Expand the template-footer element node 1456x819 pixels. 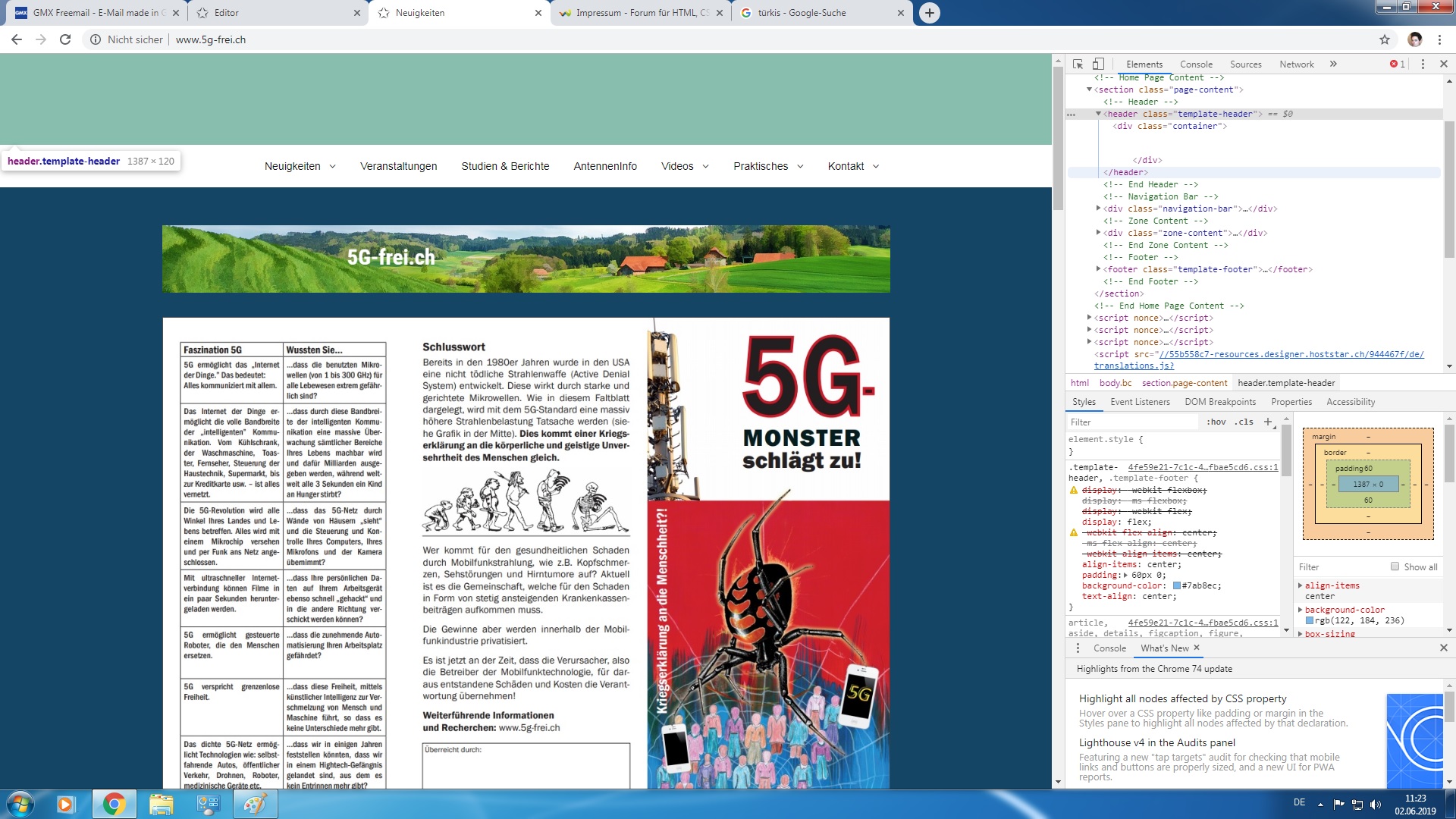point(1098,269)
